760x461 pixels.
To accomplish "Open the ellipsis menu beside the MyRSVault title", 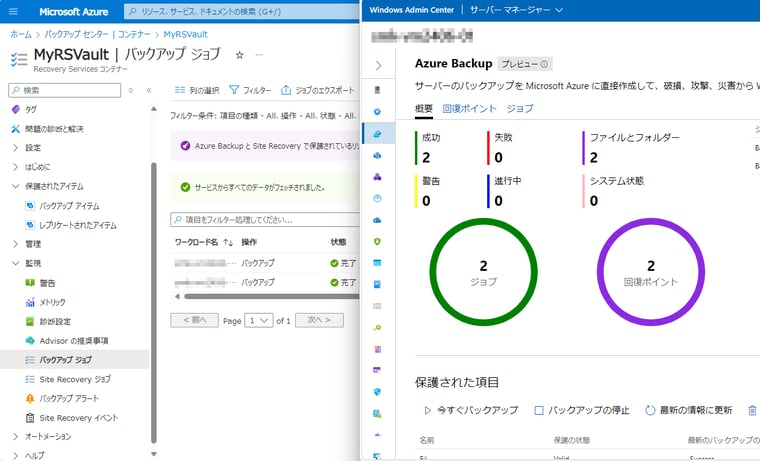I will (259, 55).
